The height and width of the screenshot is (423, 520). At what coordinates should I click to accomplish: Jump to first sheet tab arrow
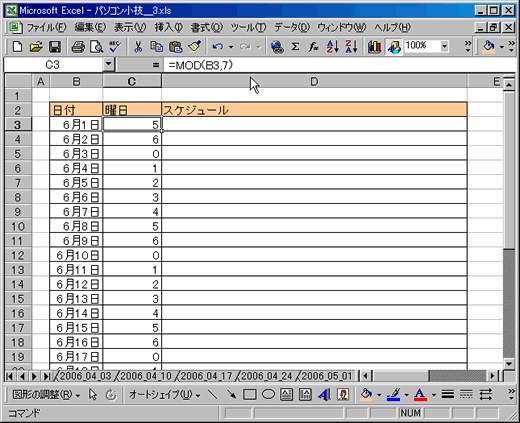pos(10,376)
